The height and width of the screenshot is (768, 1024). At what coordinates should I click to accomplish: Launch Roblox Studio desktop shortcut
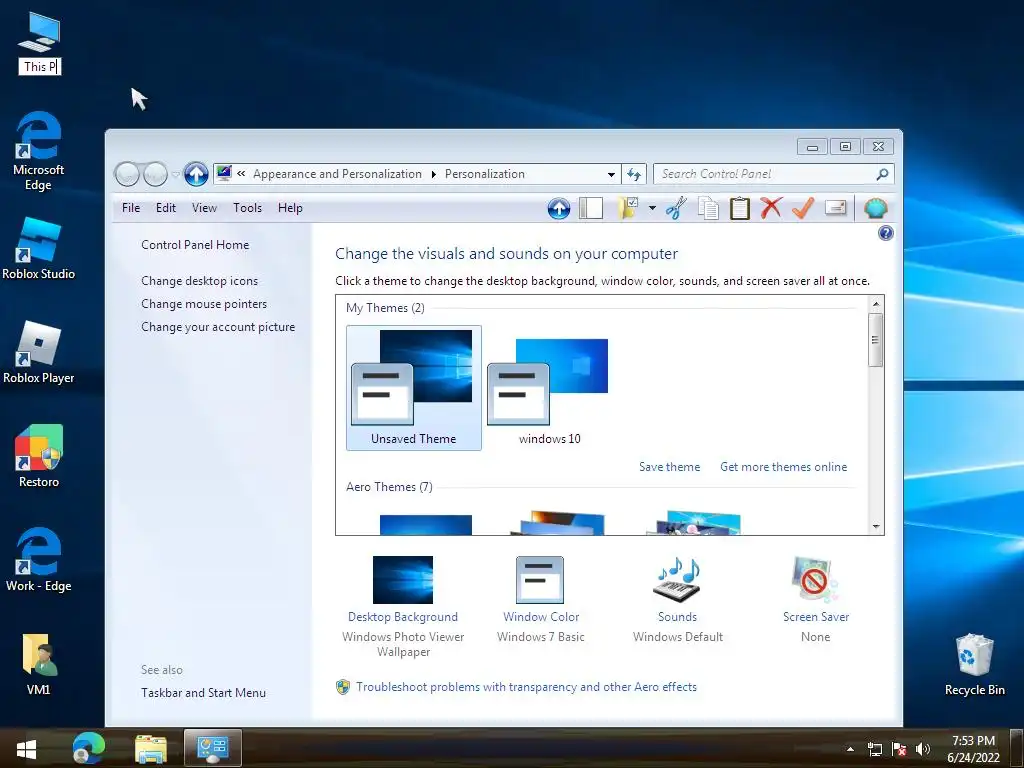(x=39, y=249)
